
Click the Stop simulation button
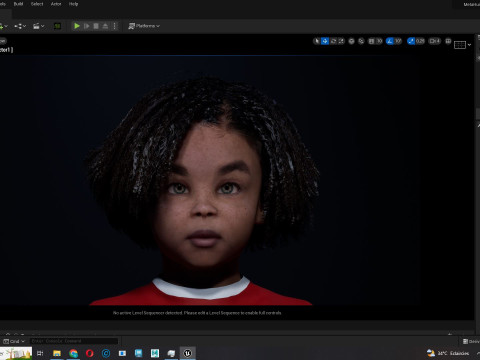click(x=96, y=26)
